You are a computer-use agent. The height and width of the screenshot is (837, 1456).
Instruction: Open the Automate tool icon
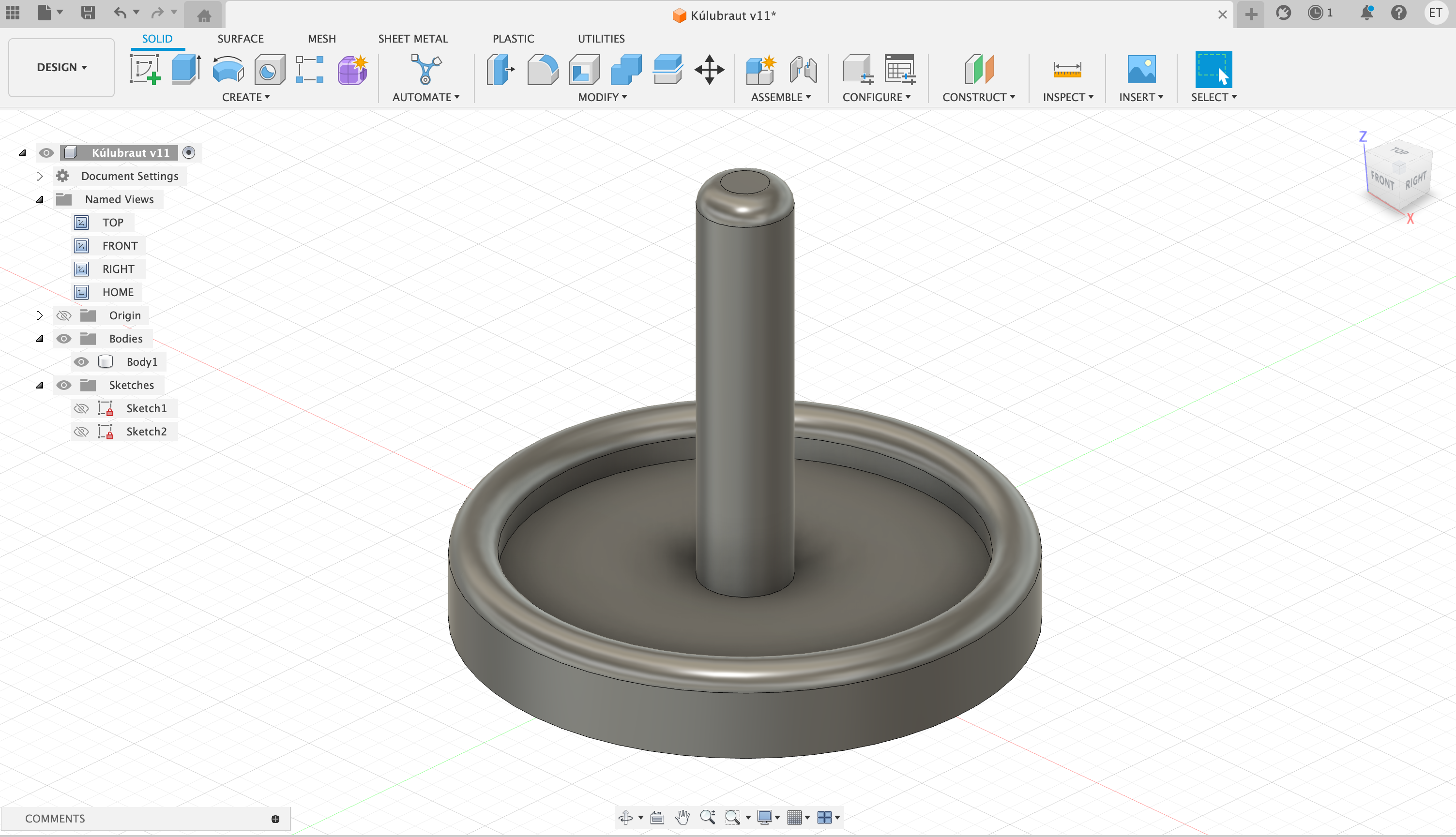point(426,70)
